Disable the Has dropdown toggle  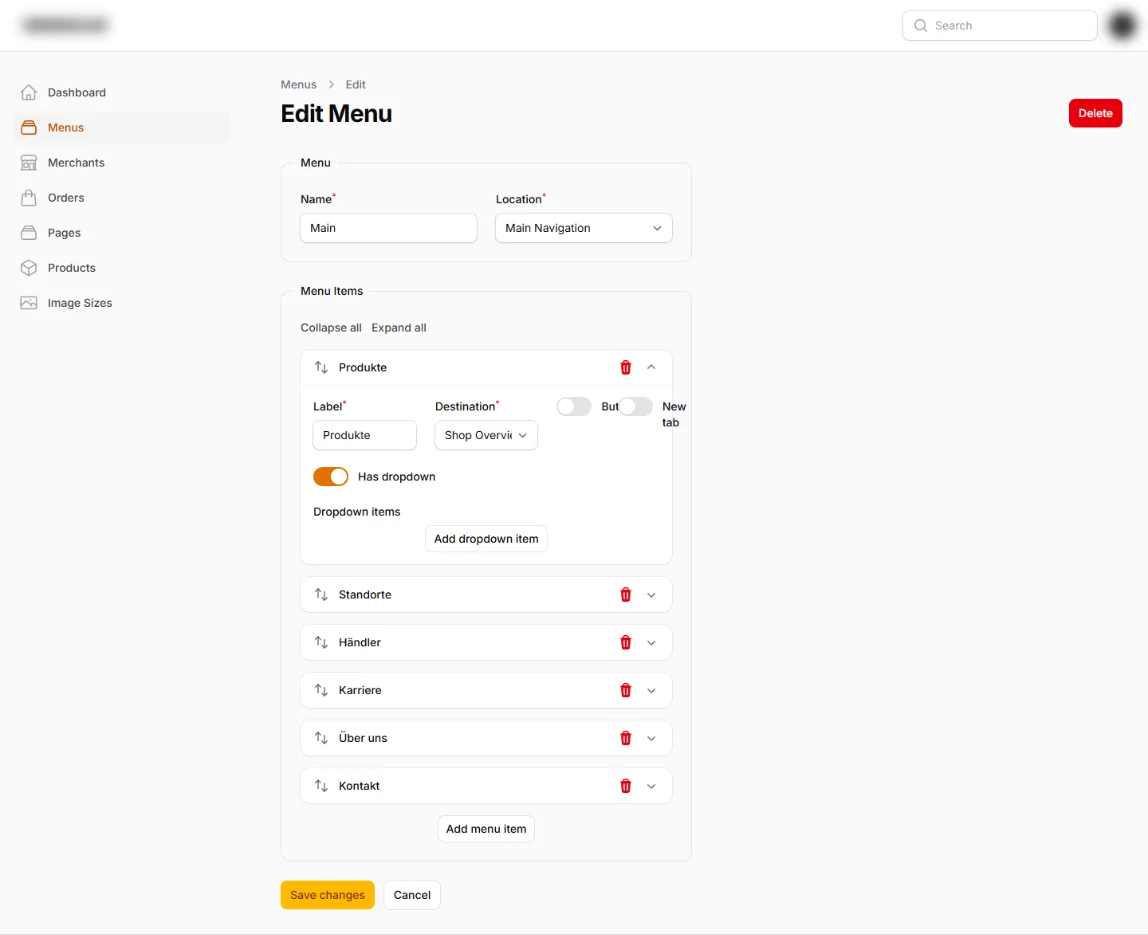coord(330,477)
